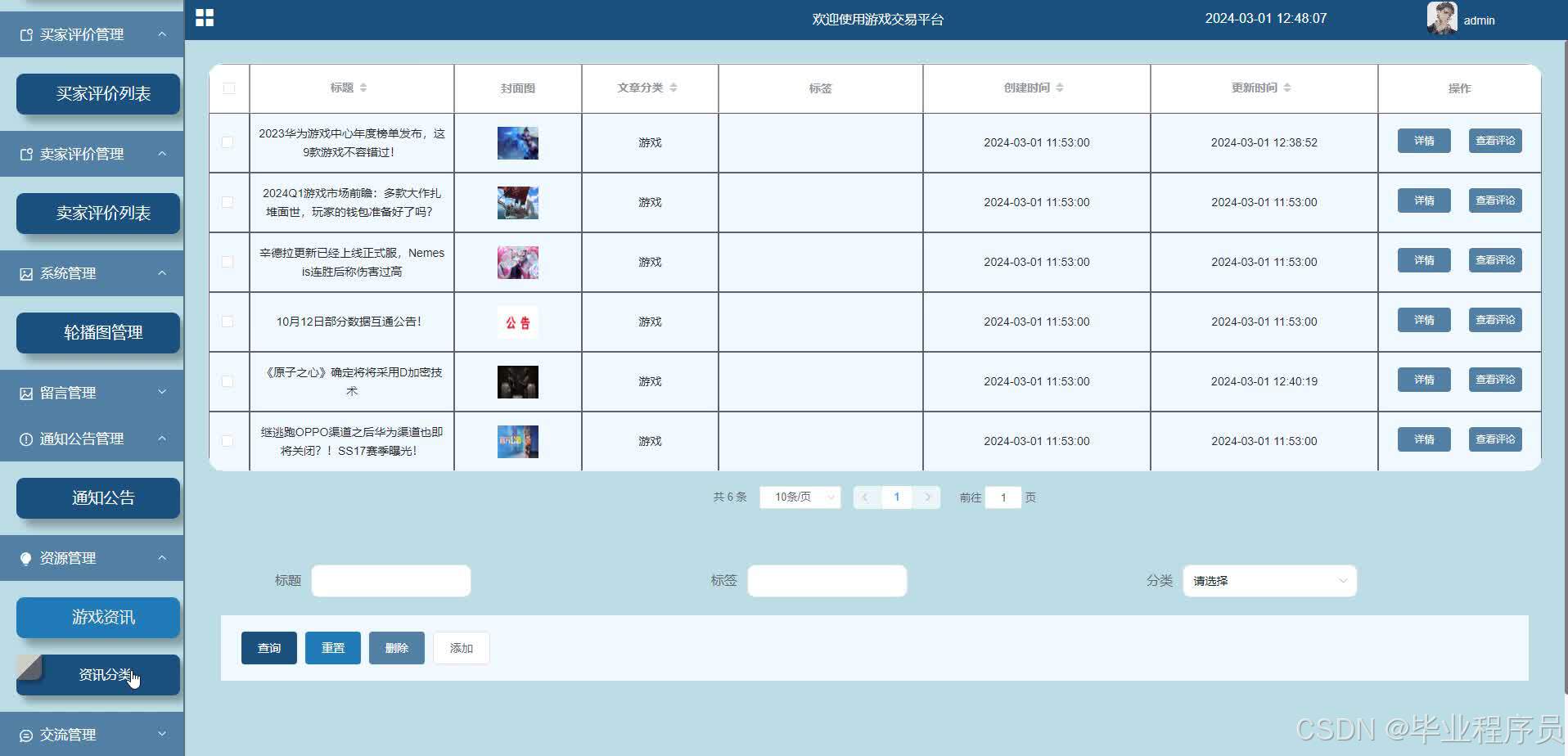Screen dimensions: 1568x756
Task: Go to previous page arrow
Action: 866,497
